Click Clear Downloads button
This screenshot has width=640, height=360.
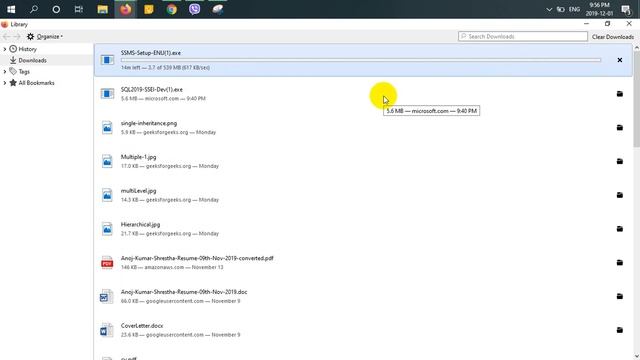click(613, 37)
